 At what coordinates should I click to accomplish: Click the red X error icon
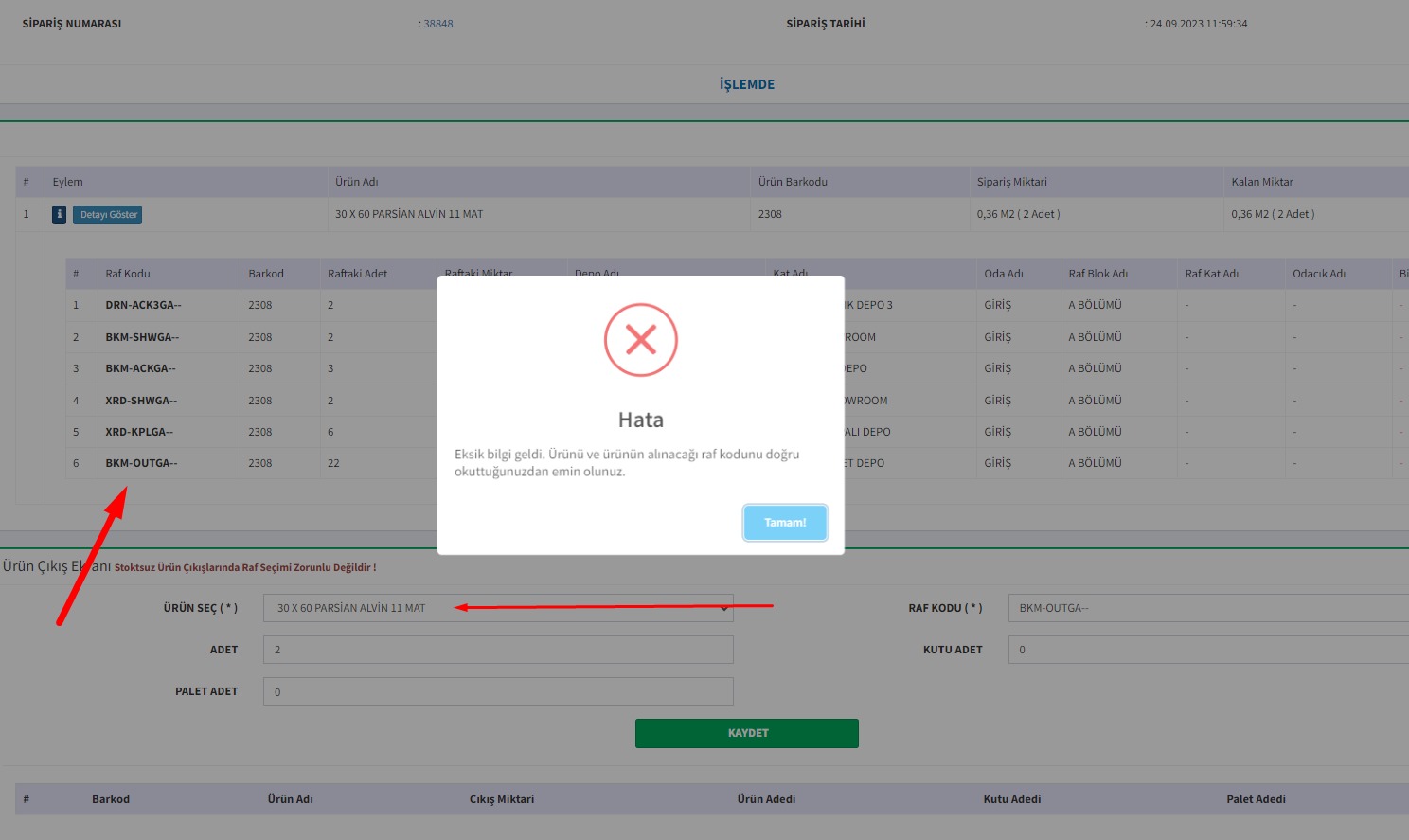tap(641, 340)
